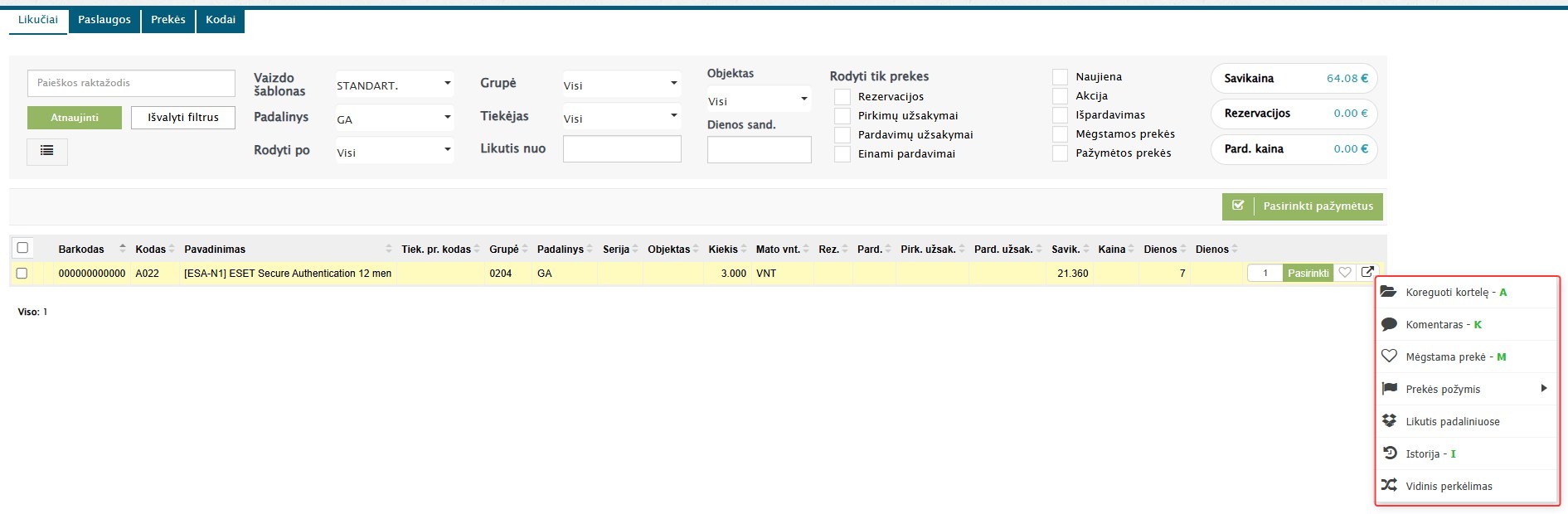Click the Savikaina 64.08 € summary box
The width and height of the screenshot is (1568, 514).
coord(1294,79)
